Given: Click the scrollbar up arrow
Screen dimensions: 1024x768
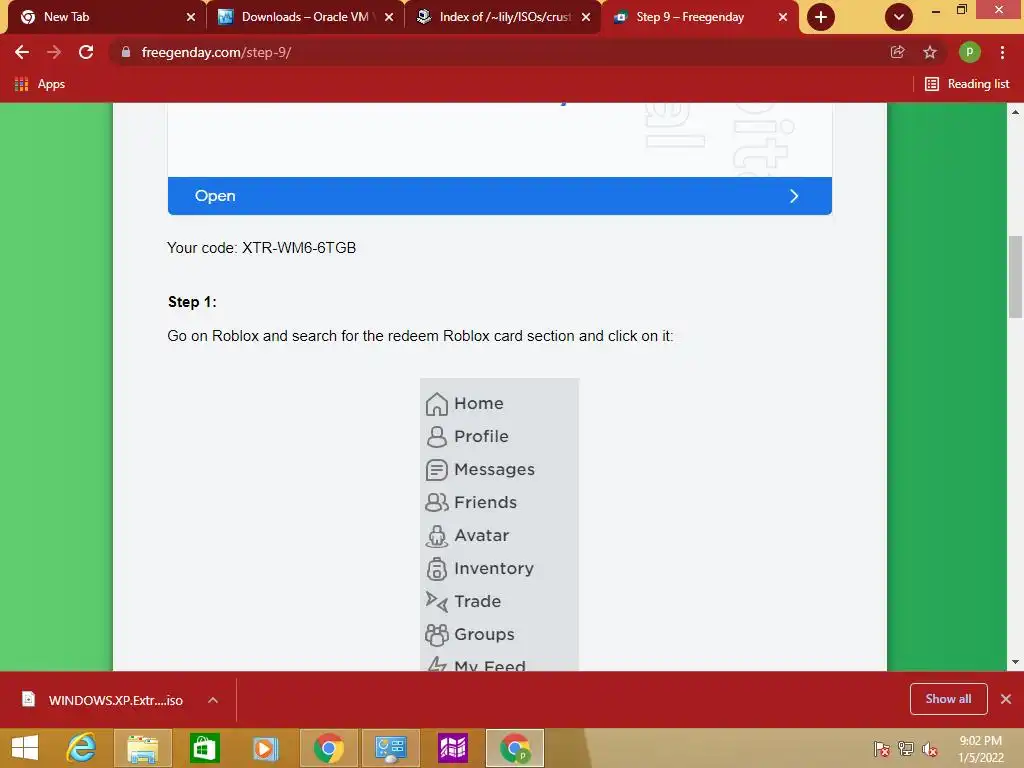Looking at the screenshot, I should pyautogui.click(x=1016, y=112).
